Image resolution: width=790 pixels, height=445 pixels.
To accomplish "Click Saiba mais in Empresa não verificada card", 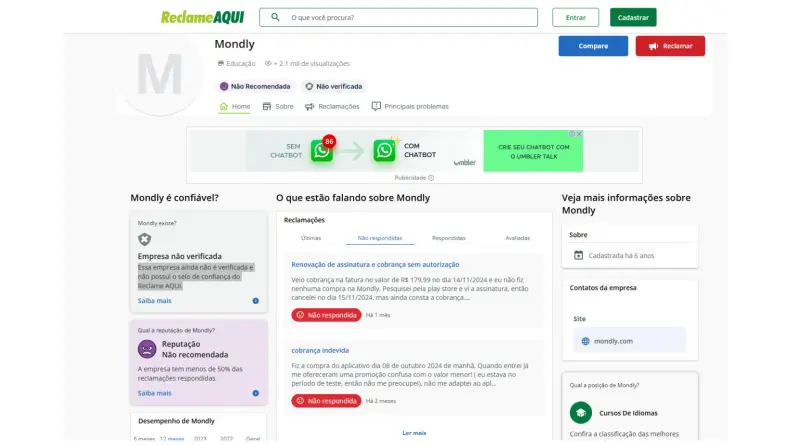I will 154,300.
